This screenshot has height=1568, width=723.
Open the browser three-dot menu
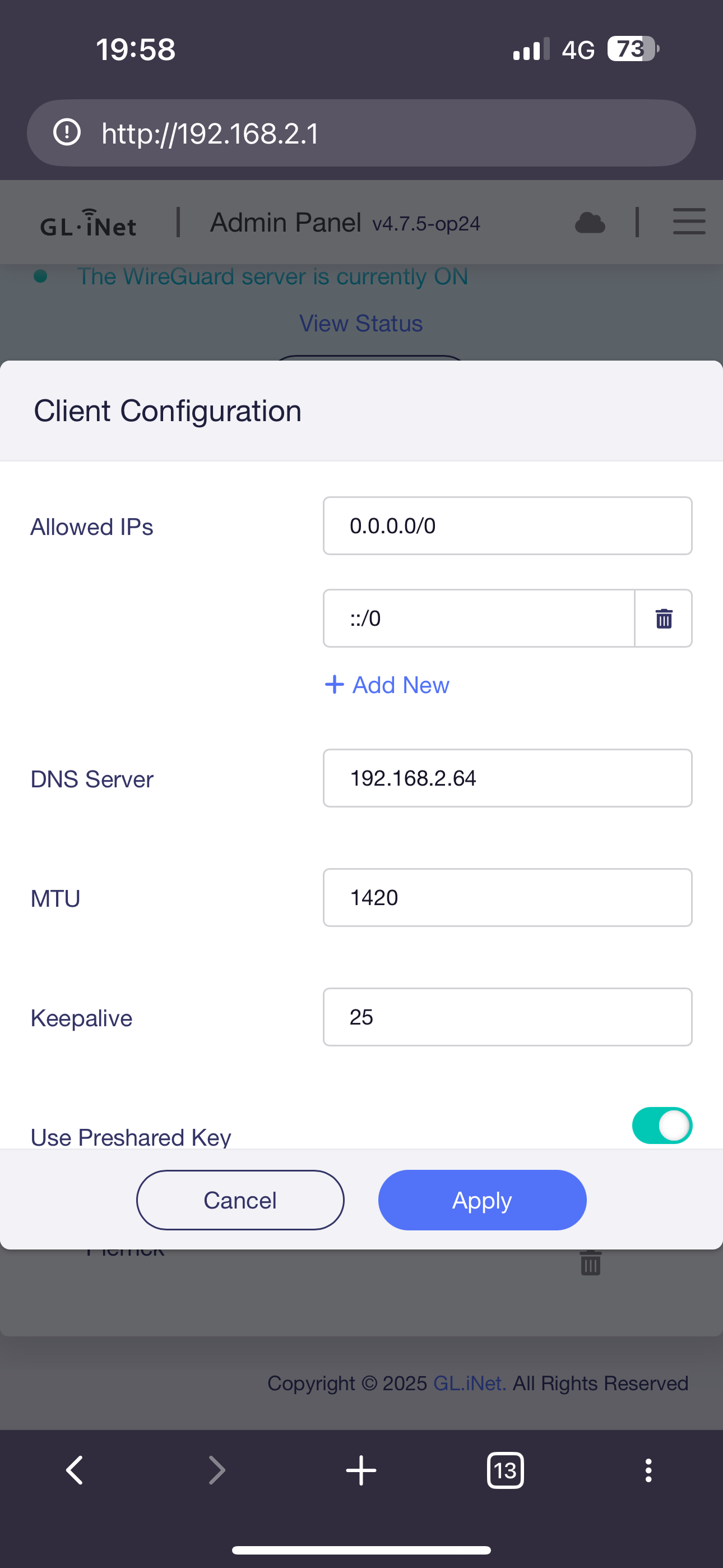[648, 1470]
